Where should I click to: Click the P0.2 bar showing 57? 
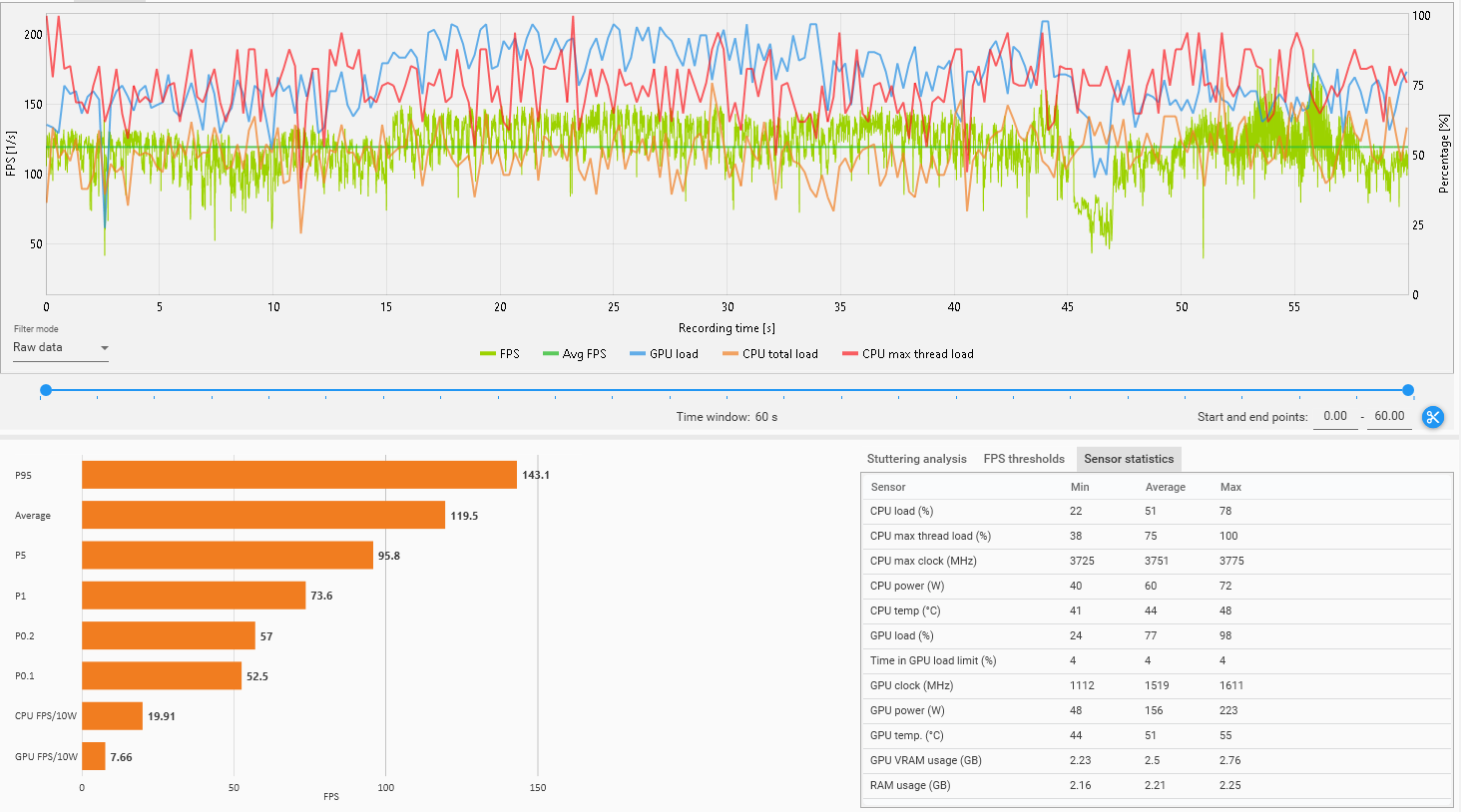(x=169, y=635)
